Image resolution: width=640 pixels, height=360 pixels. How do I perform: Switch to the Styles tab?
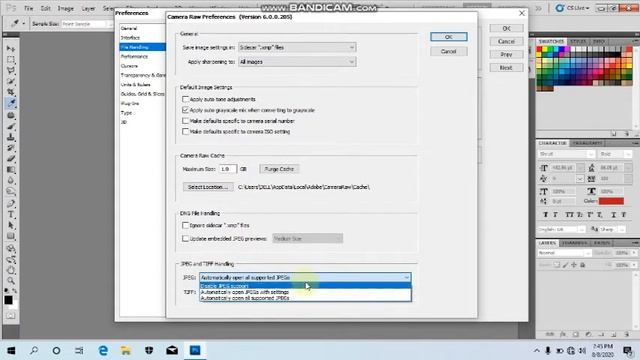578,42
